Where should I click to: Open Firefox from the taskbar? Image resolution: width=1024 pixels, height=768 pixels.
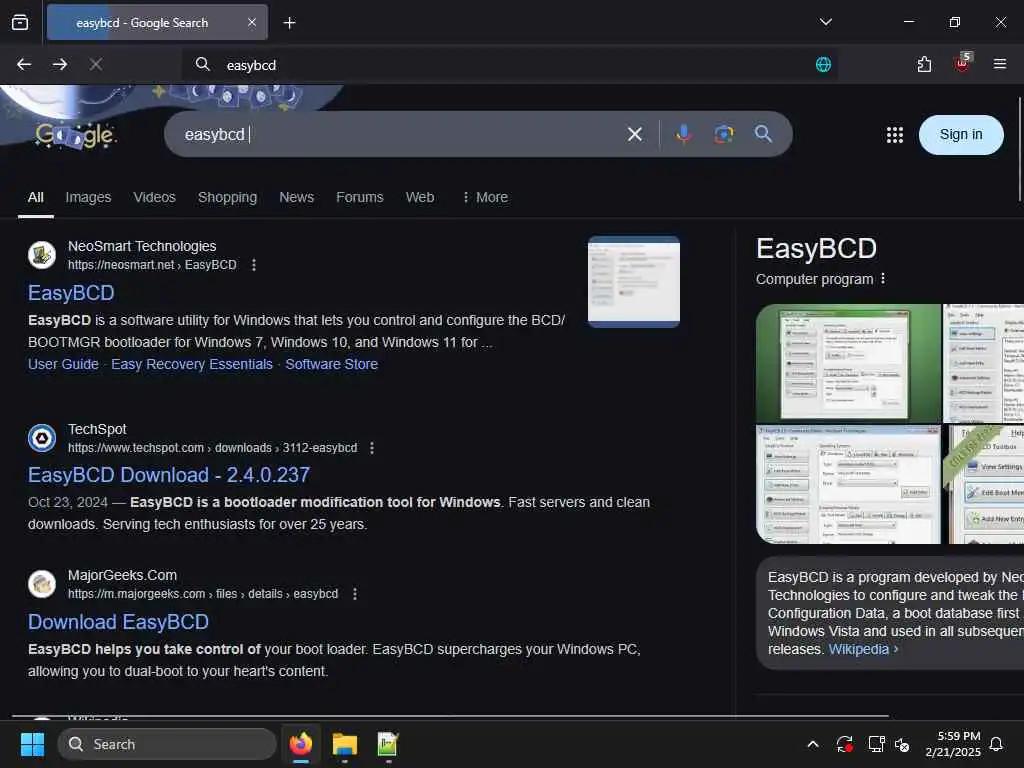(x=300, y=744)
